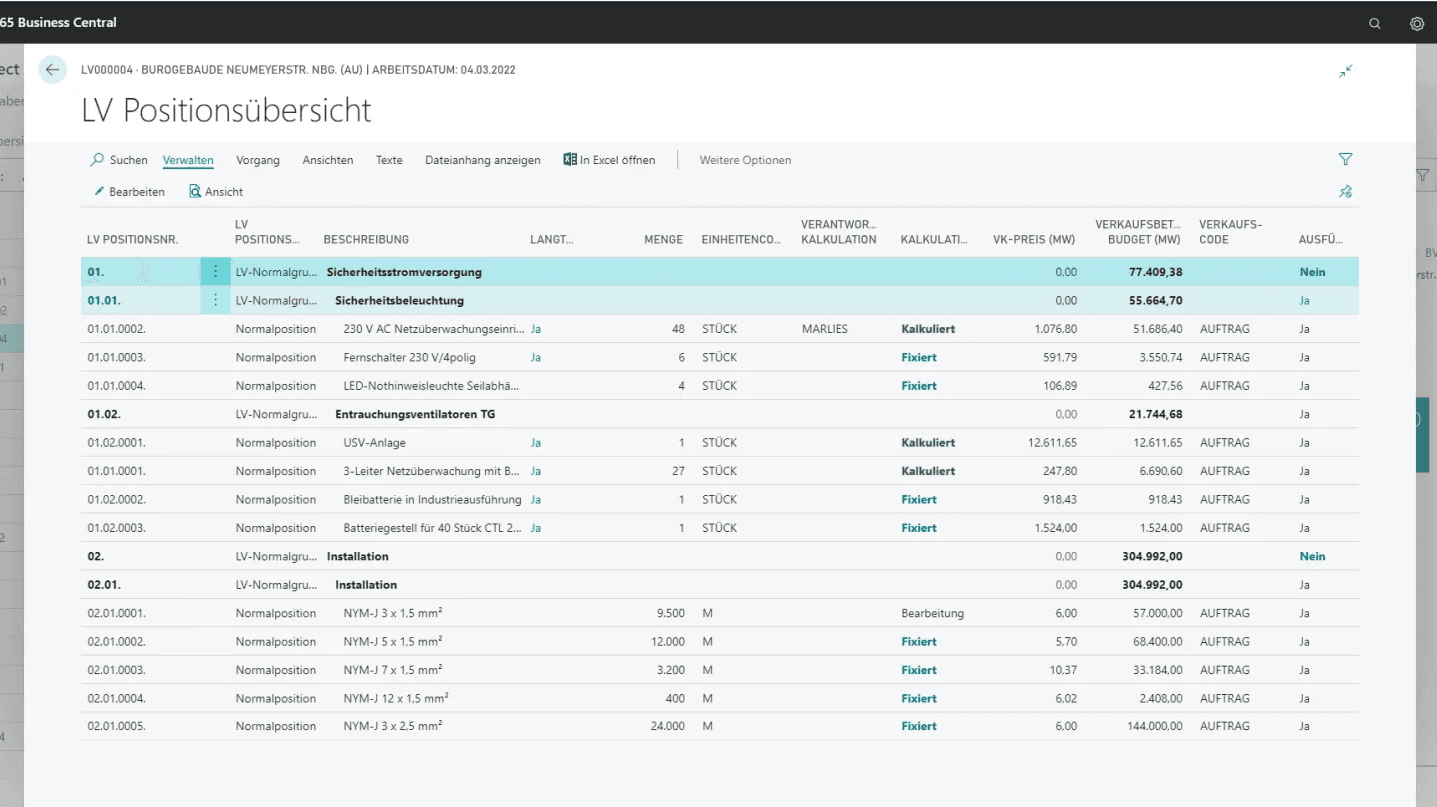Image resolution: width=1437 pixels, height=807 pixels.
Task: Expand Weitere Optionen menu
Action: [744, 160]
